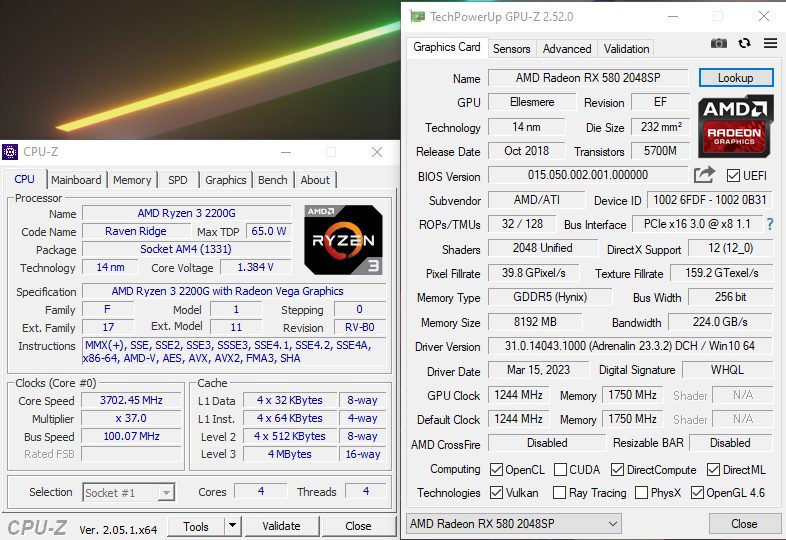Viewport: 786px width, 540px height.
Task: Click the Level 3 cache value 4 MBytes
Action: pyautogui.click(x=290, y=454)
